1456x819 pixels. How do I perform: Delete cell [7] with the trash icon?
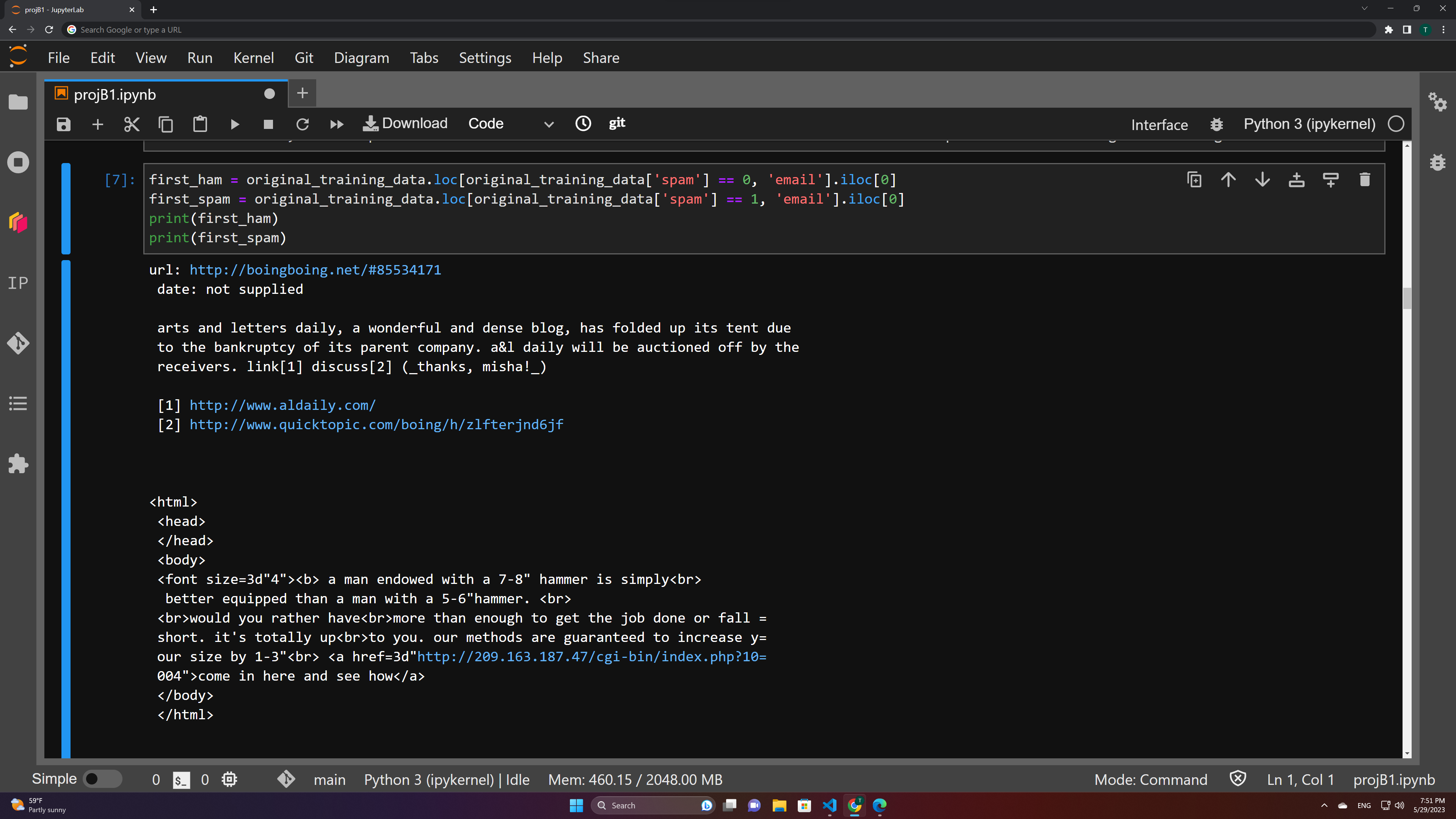[1365, 180]
